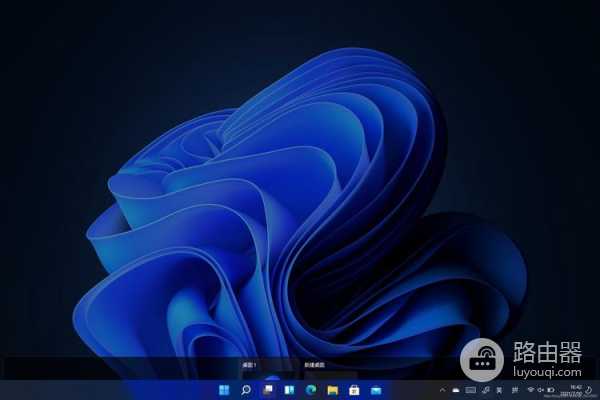
Task: Open the touch keyboard tray icon
Action: click(470, 389)
